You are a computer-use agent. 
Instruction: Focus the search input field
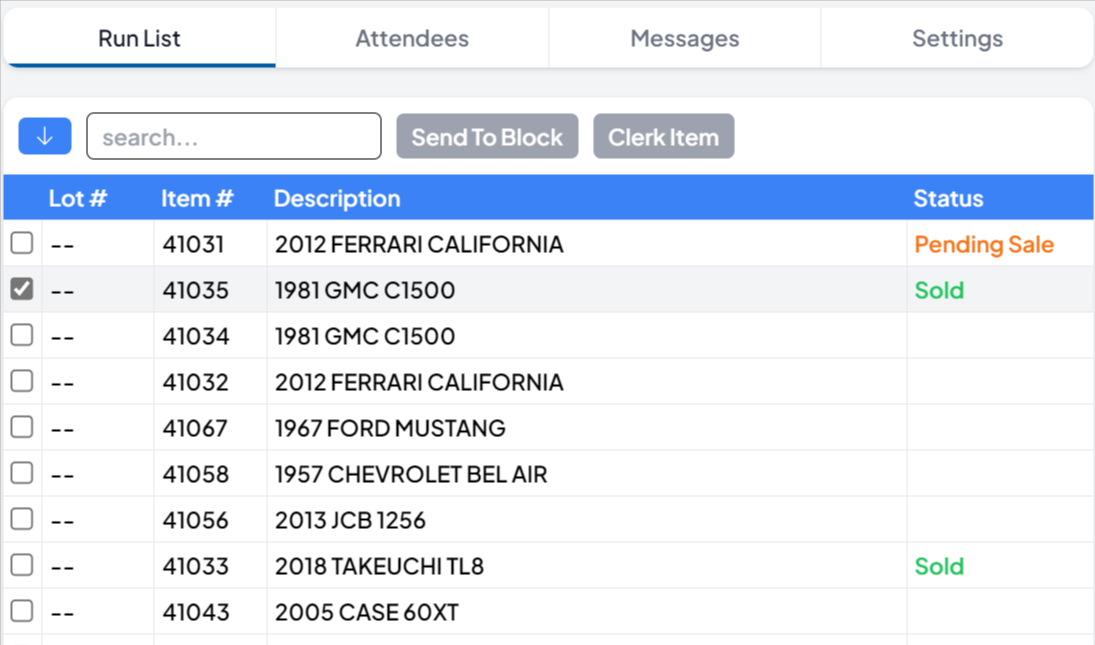click(x=234, y=137)
